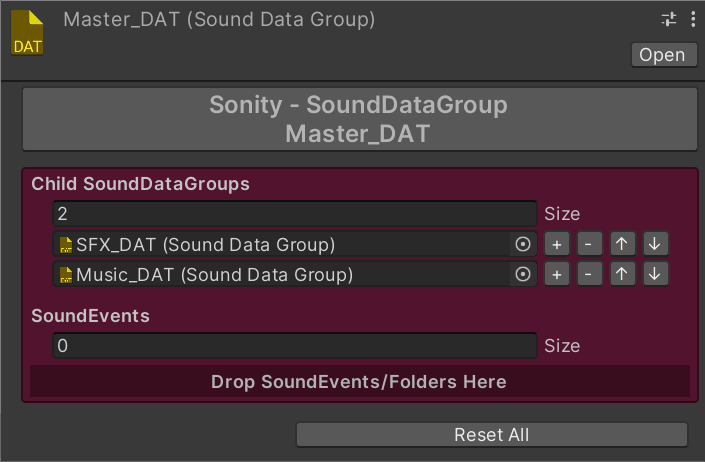Open the three-dot inspector options menu
Screen dimensions: 705x462
point(692,19)
